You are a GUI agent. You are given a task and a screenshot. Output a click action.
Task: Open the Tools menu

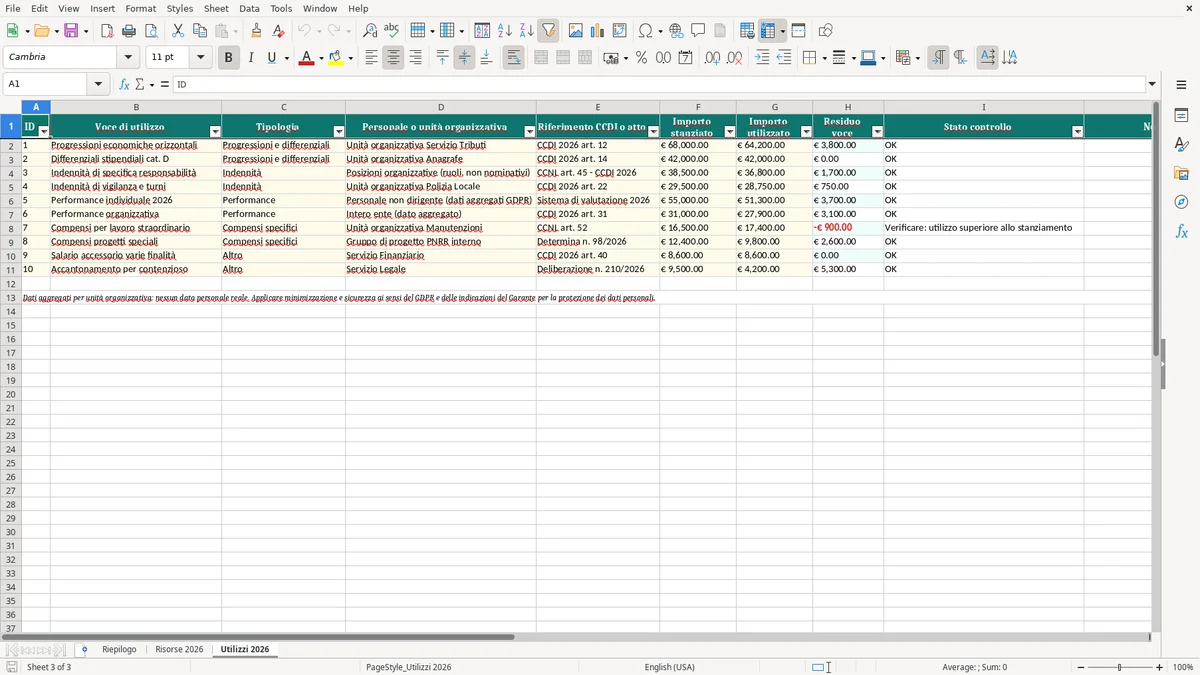coord(281,8)
